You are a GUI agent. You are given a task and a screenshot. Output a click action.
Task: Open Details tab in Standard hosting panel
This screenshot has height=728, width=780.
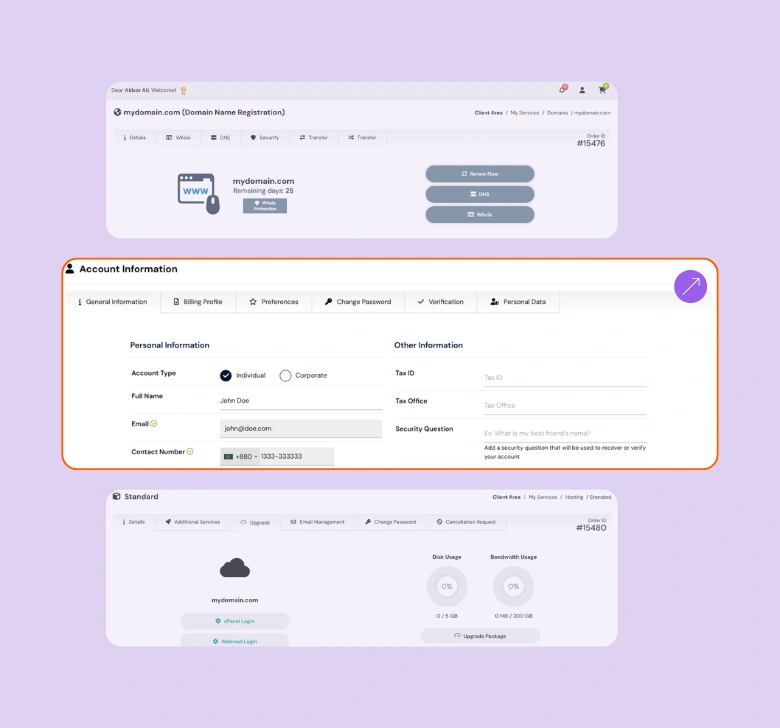tap(134, 522)
